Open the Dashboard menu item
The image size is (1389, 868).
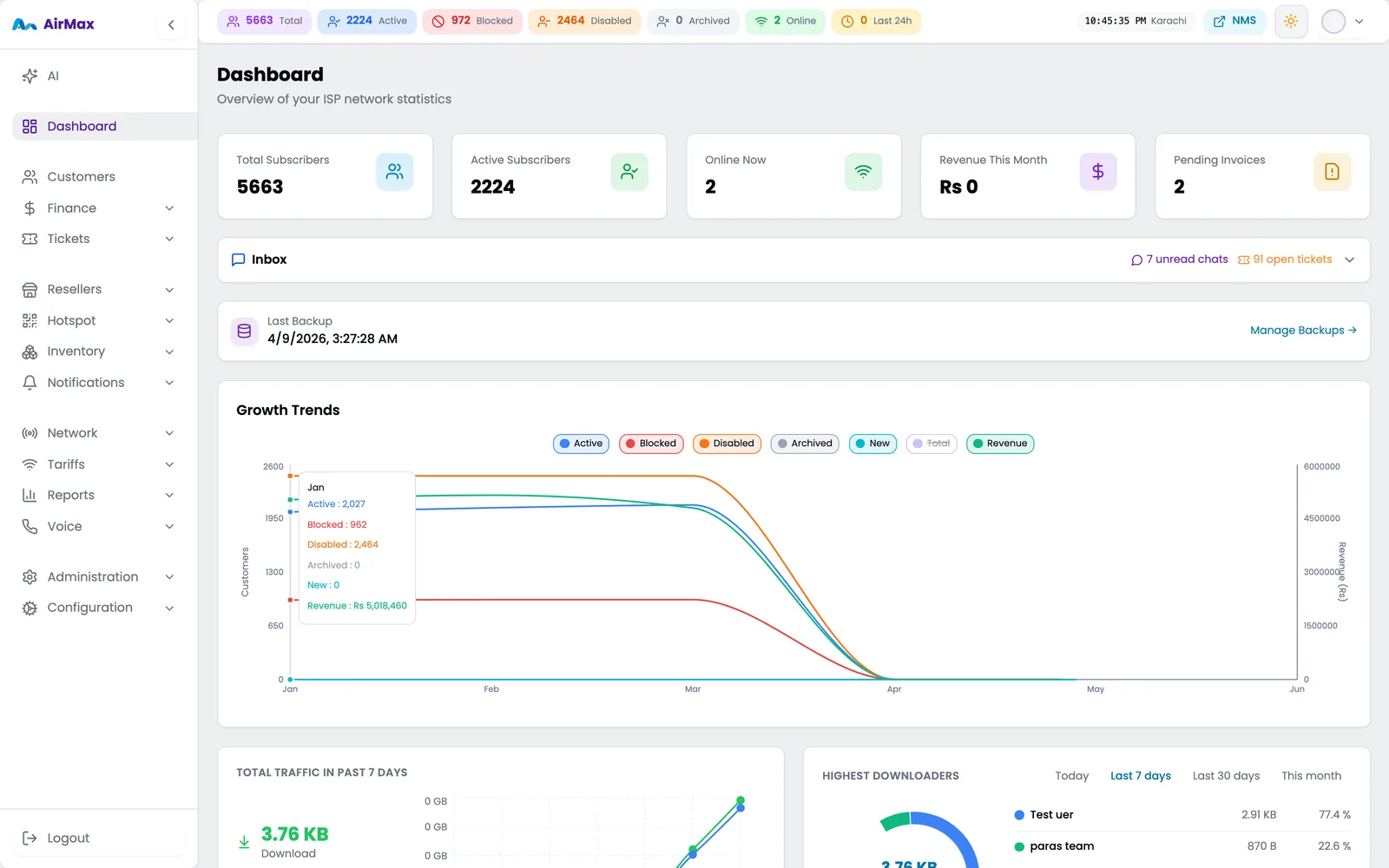[x=105, y=126]
